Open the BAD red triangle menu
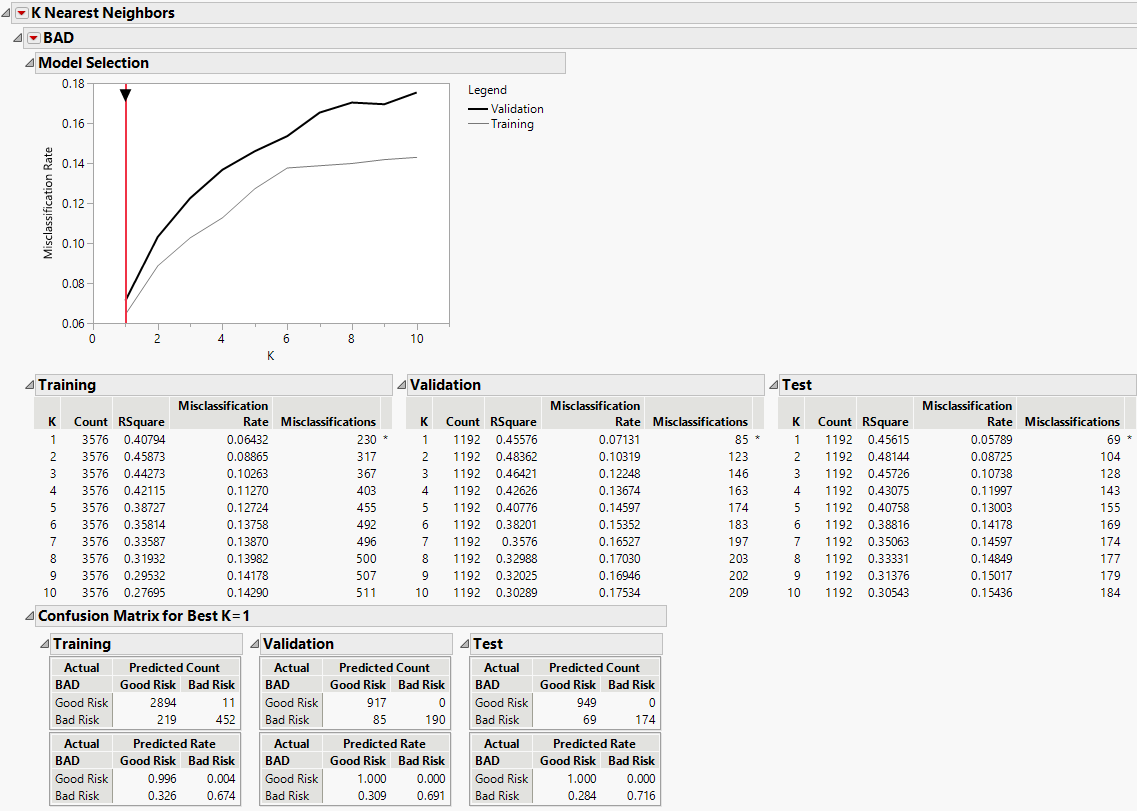Viewport: 1137px width, 811px height. [34, 38]
